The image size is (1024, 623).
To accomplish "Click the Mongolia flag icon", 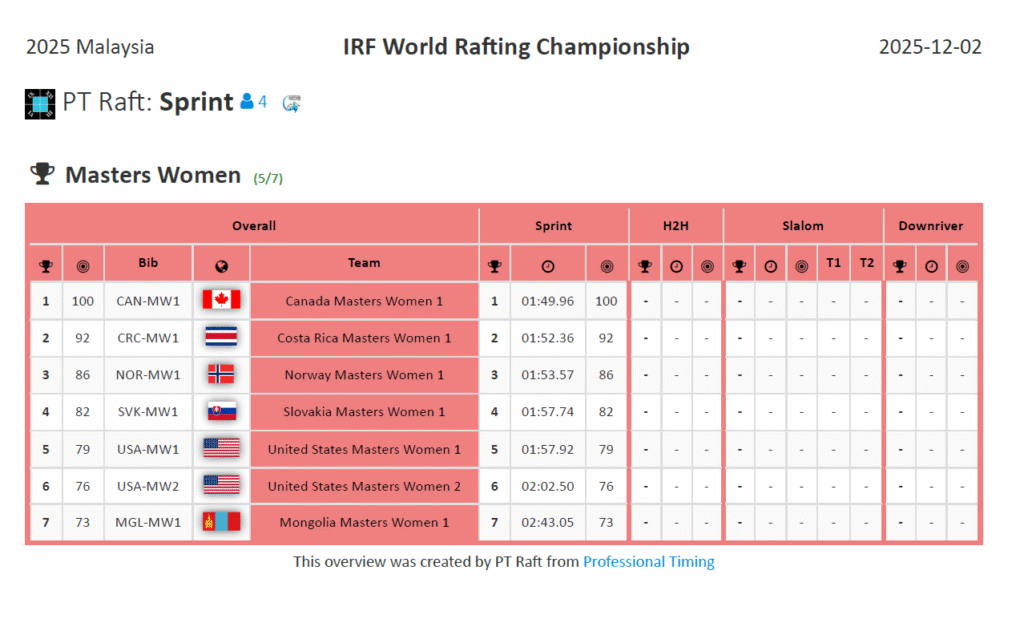I will click(x=221, y=522).
